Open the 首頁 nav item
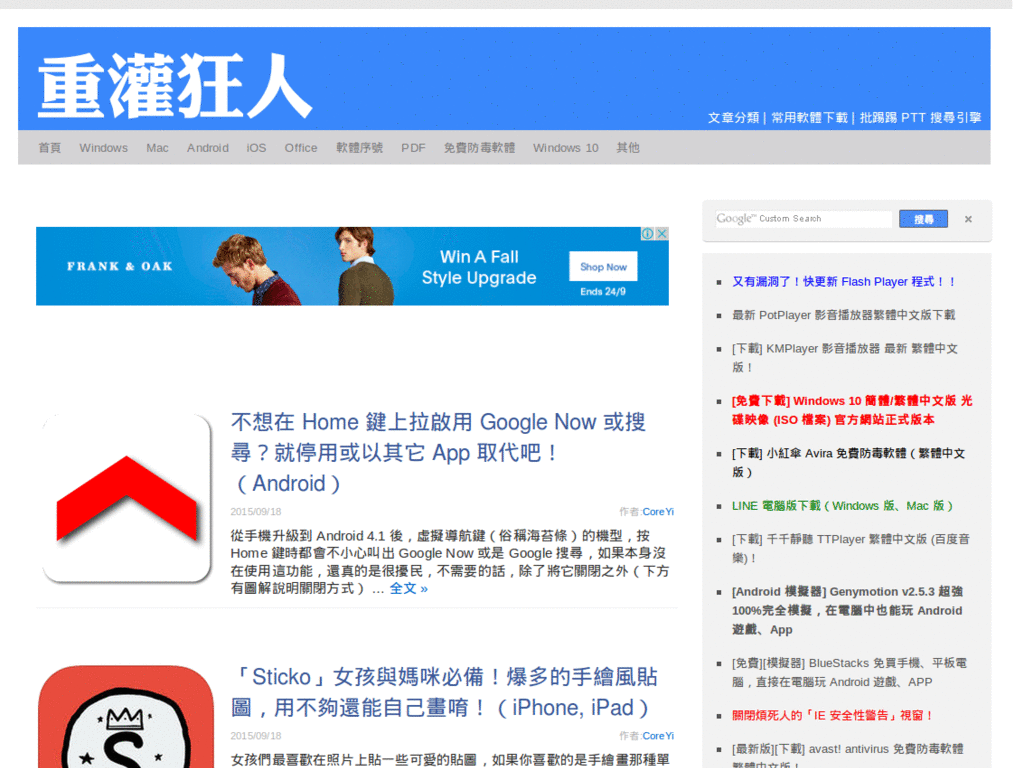The height and width of the screenshot is (768, 1024). (x=50, y=148)
